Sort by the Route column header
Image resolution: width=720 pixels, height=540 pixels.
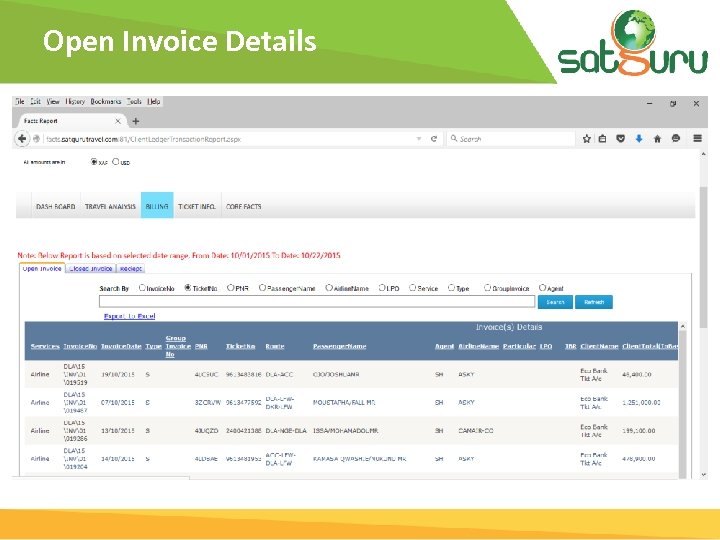(x=275, y=346)
